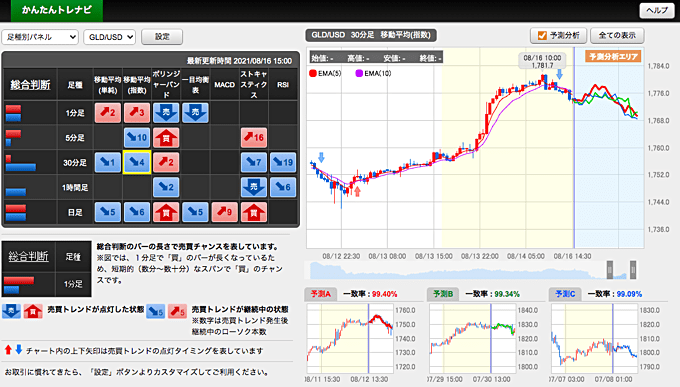
Task: Click the 設定 button
Action: click(x=162, y=37)
